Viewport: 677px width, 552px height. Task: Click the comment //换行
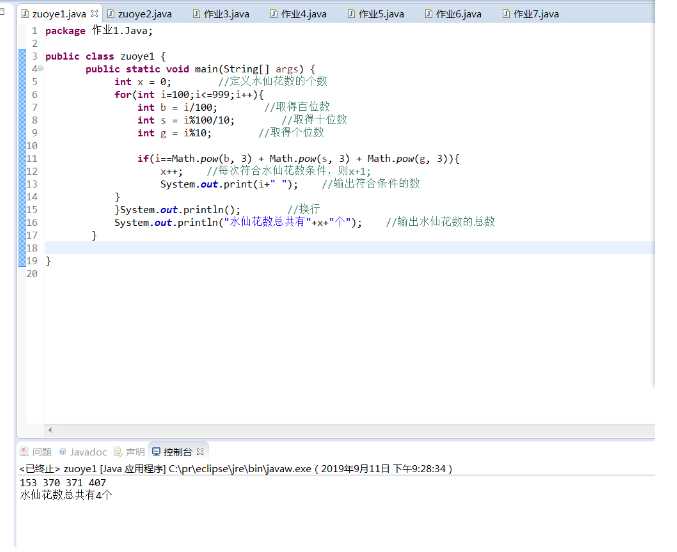coord(304,209)
